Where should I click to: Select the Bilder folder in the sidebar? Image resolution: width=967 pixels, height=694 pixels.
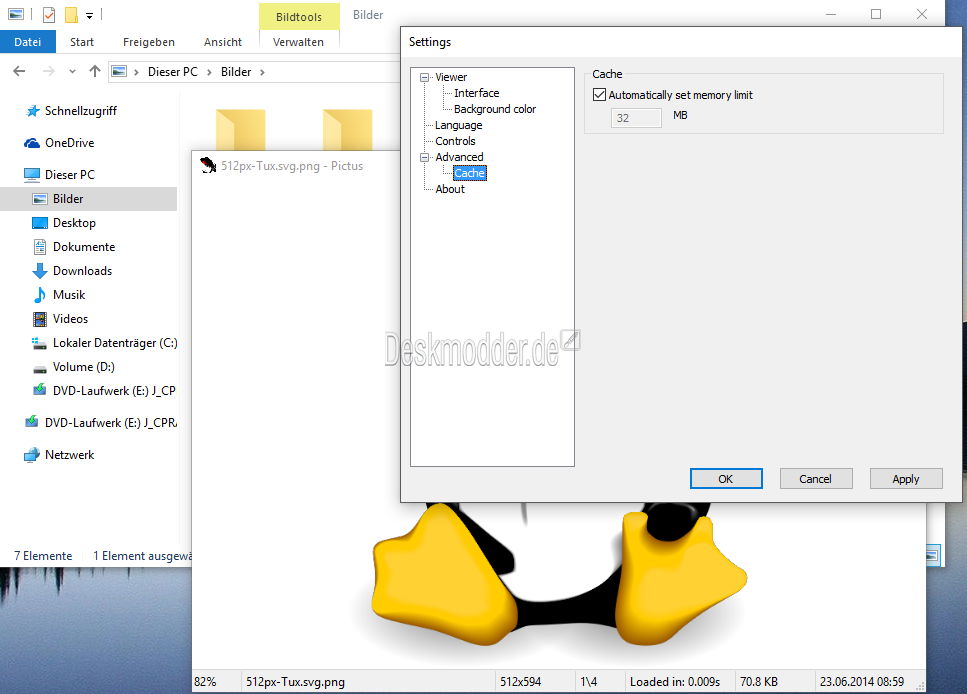[x=88, y=199]
